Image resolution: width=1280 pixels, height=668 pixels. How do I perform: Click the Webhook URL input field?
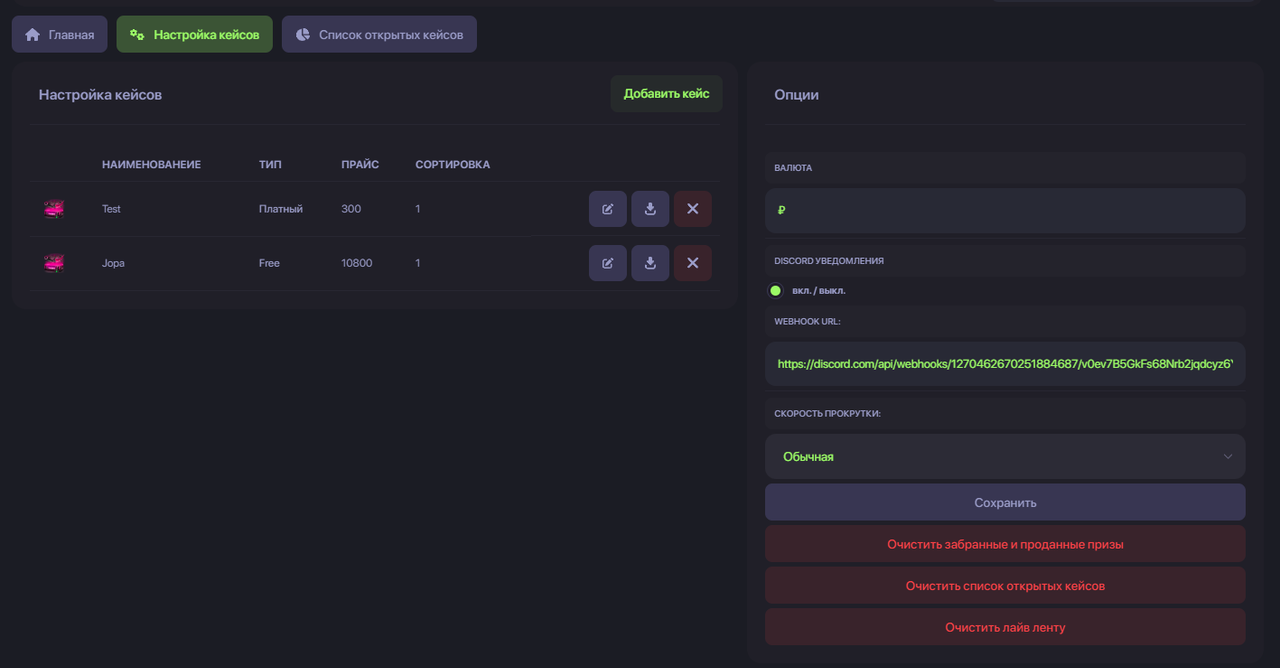[1005, 364]
